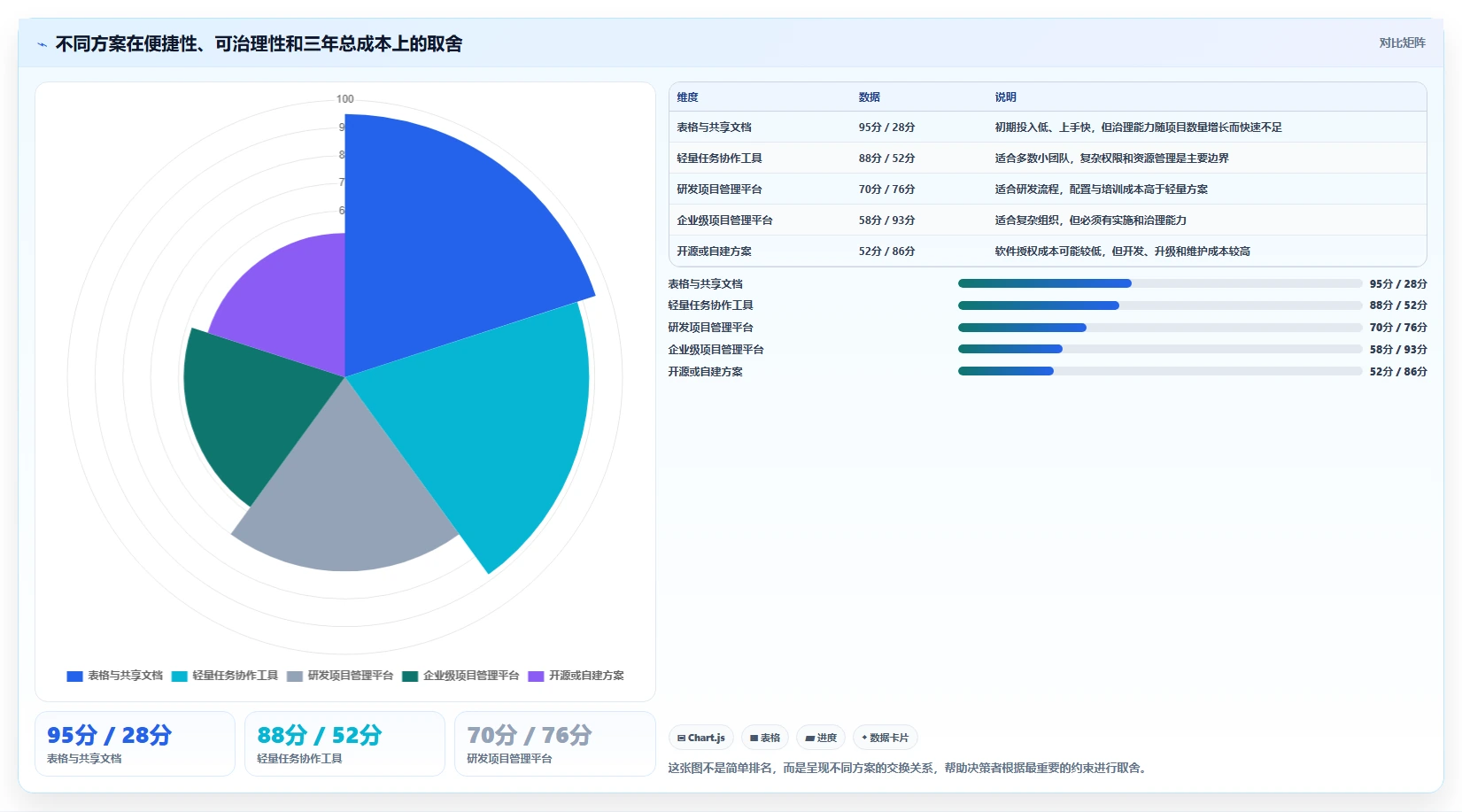The image size is (1462, 812).
Task: Click the footer note starting 这张图不是简单排名
Action: (909, 769)
